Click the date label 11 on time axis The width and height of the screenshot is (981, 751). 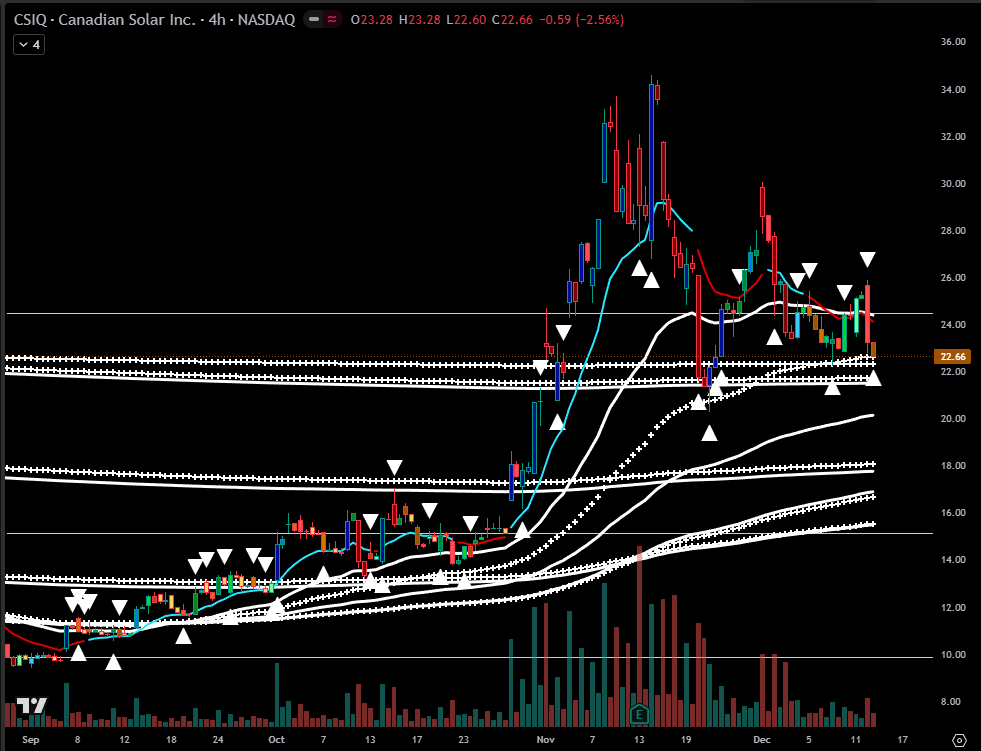[855, 740]
